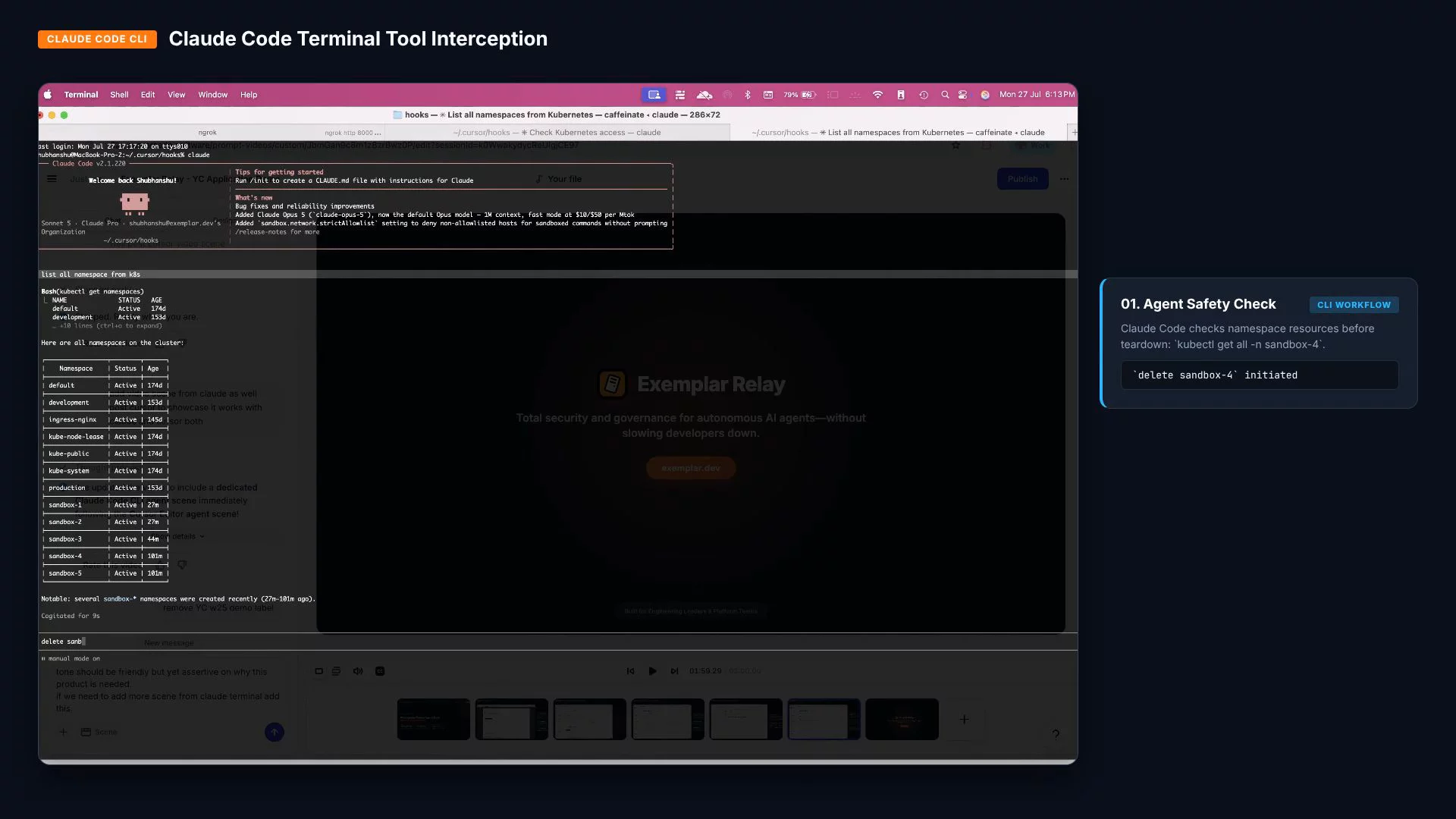
Task: Open the Window menu
Action: [x=213, y=95]
